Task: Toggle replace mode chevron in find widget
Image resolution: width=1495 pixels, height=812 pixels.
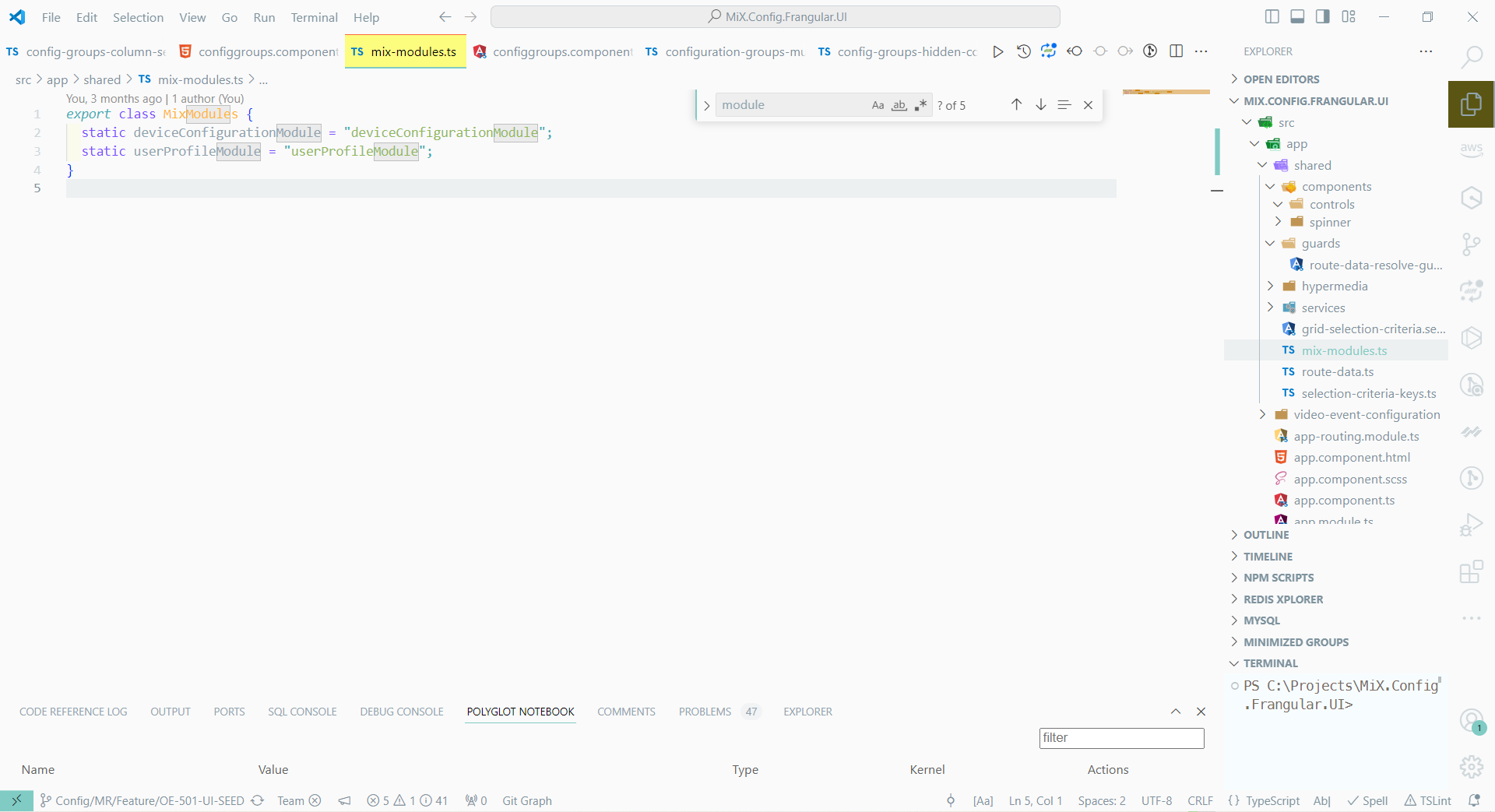Action: pyautogui.click(x=706, y=106)
